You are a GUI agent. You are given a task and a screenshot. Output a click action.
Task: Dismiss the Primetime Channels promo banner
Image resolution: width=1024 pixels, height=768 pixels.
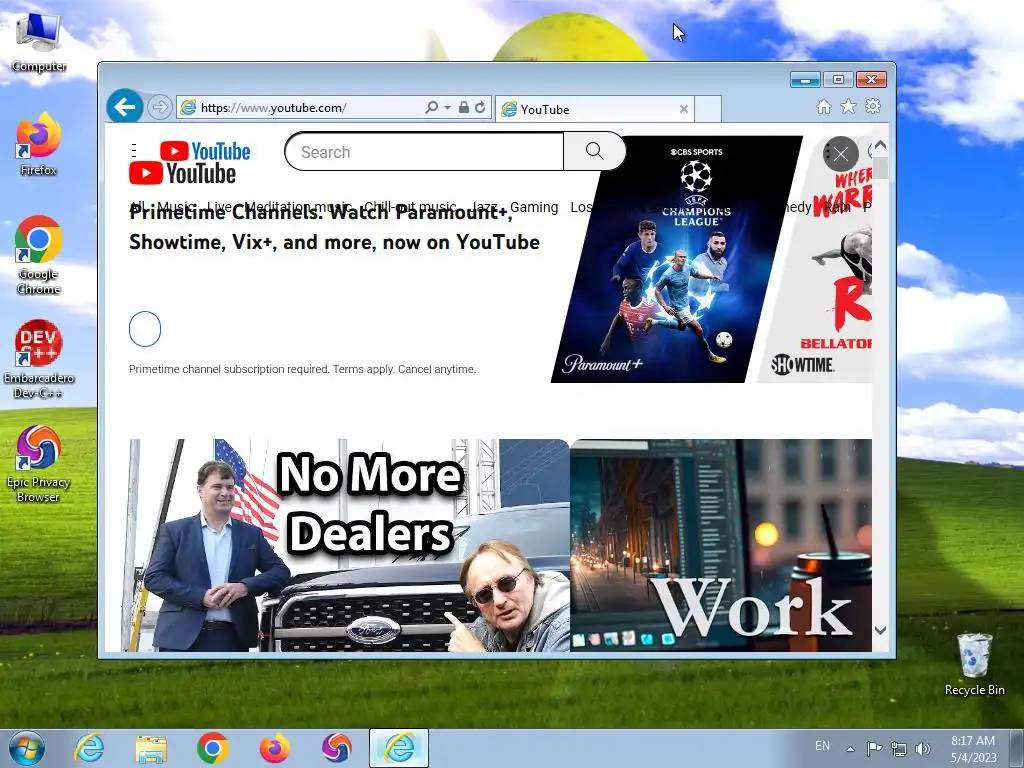[x=840, y=154]
